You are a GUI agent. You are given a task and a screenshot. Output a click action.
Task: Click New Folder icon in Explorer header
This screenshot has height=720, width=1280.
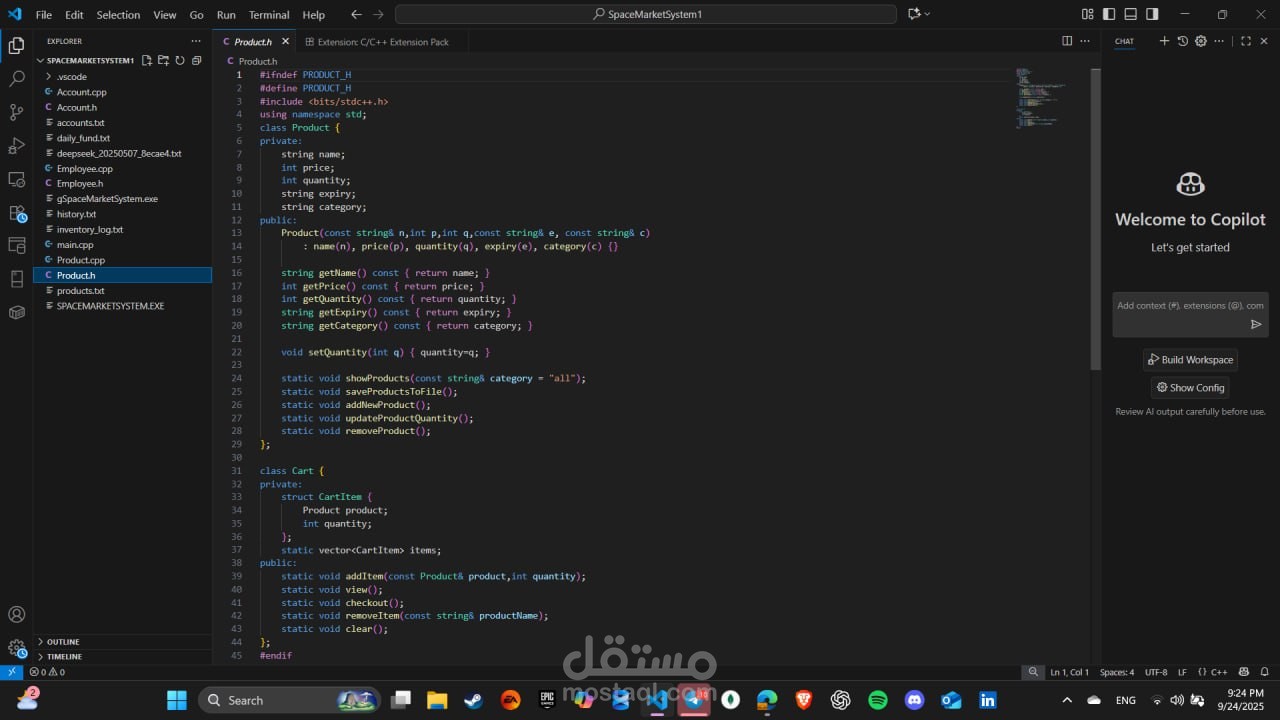pyautogui.click(x=163, y=60)
